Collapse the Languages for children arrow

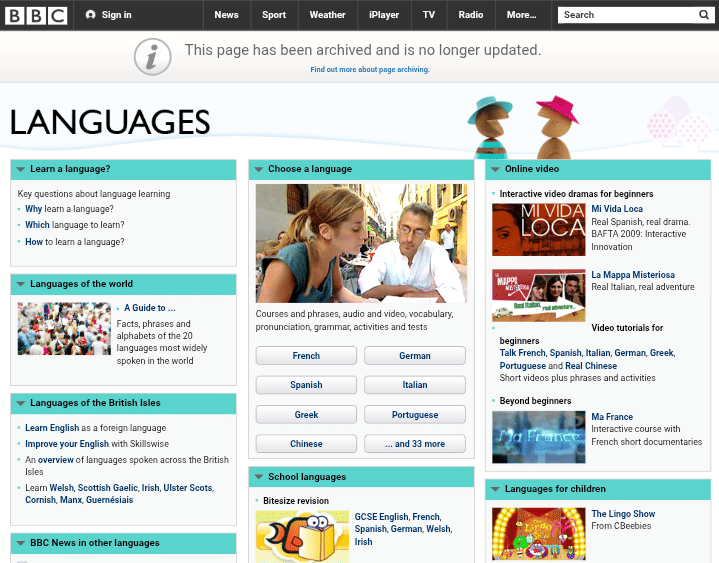[x=495, y=489]
